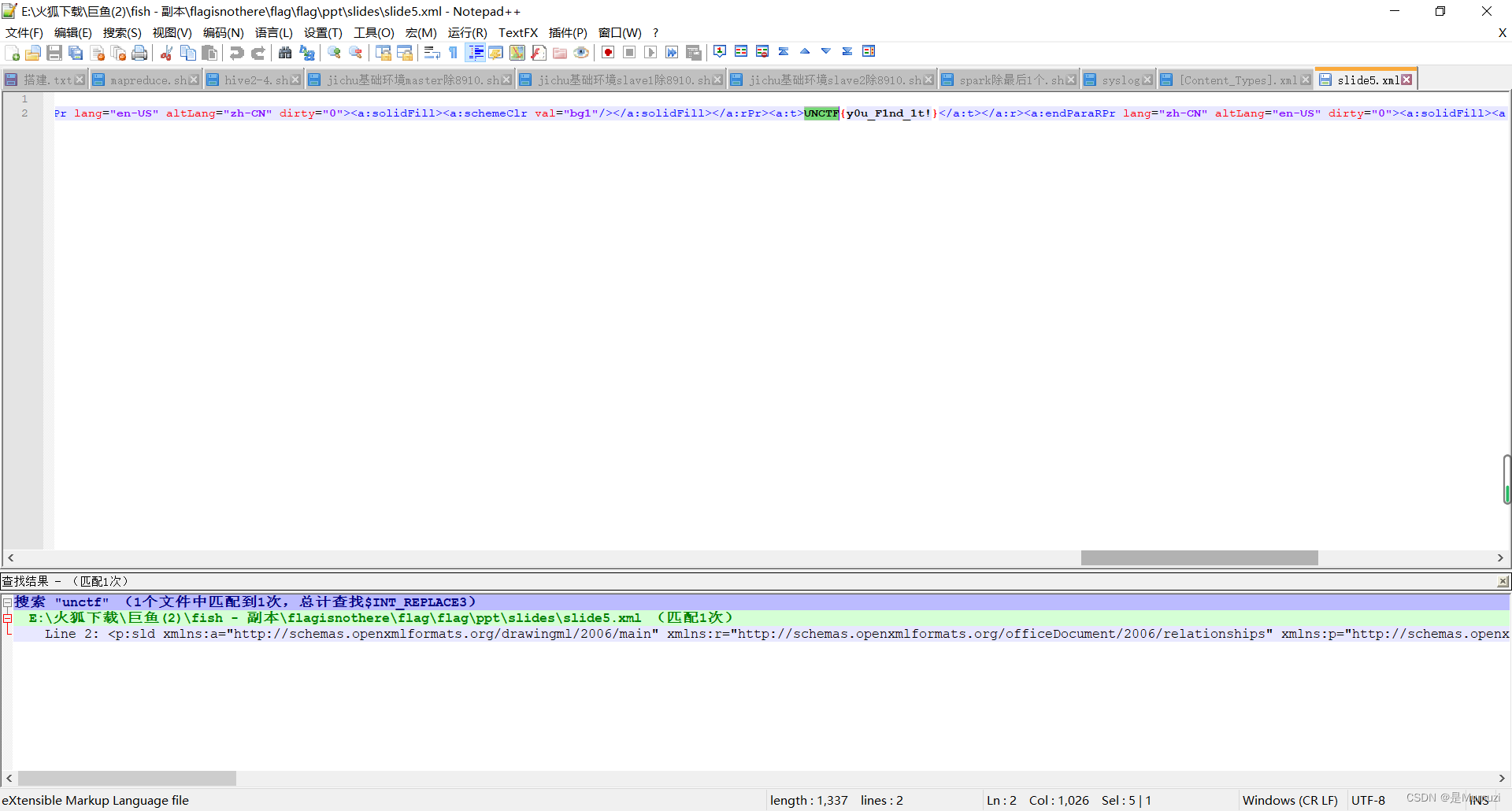This screenshot has width=1512, height=811.
Task: Play back the recorded macro
Action: 650,53
